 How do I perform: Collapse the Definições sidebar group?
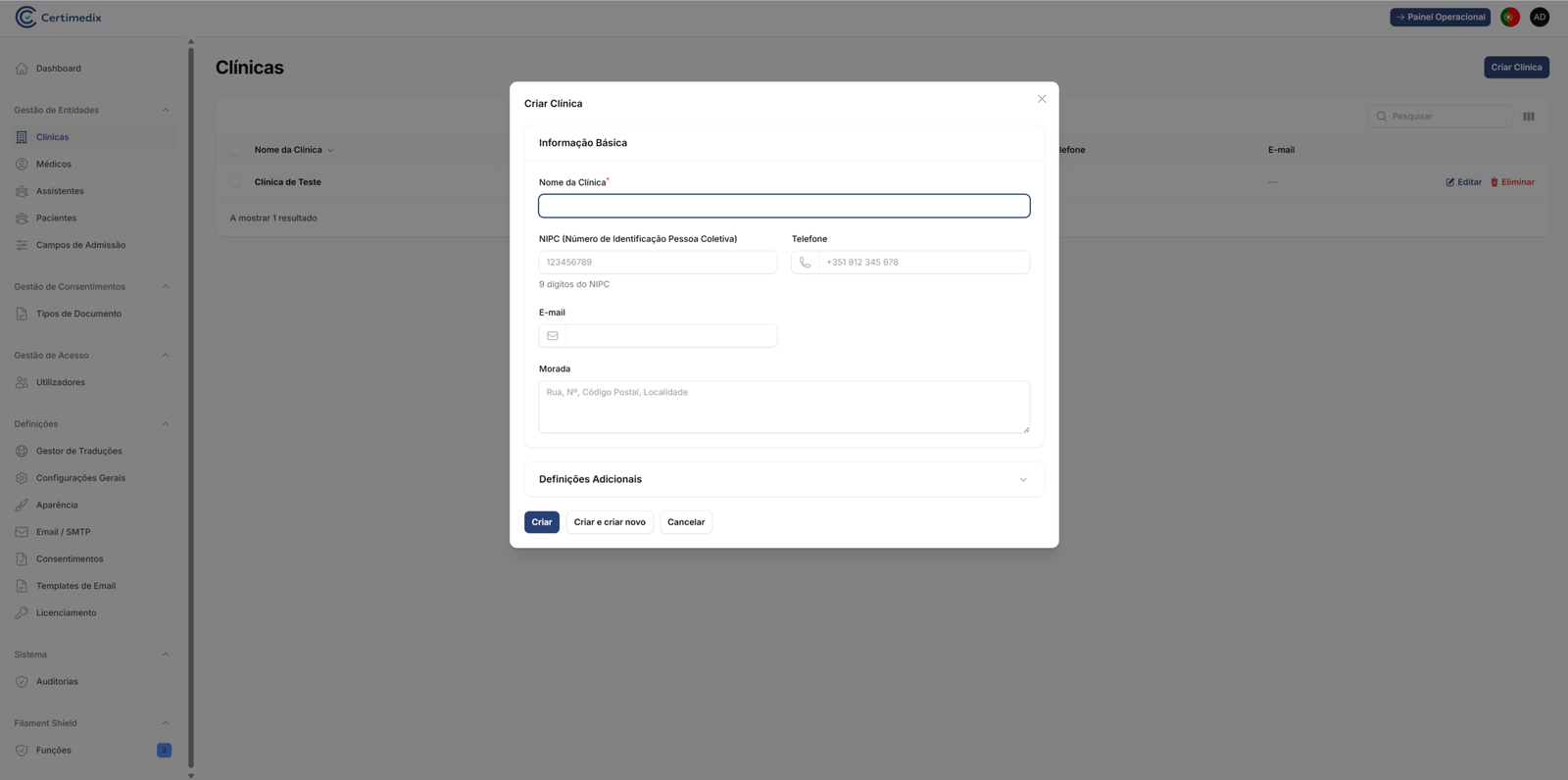165,424
